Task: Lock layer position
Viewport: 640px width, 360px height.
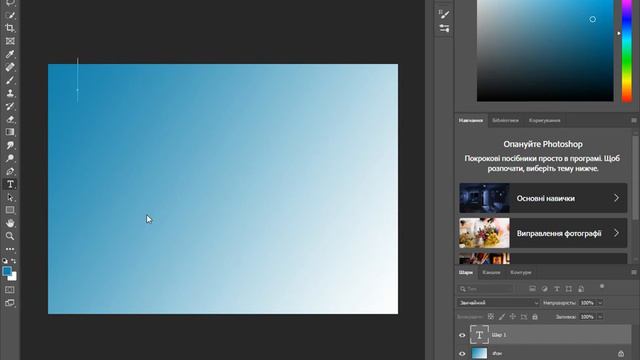Action: point(513,317)
